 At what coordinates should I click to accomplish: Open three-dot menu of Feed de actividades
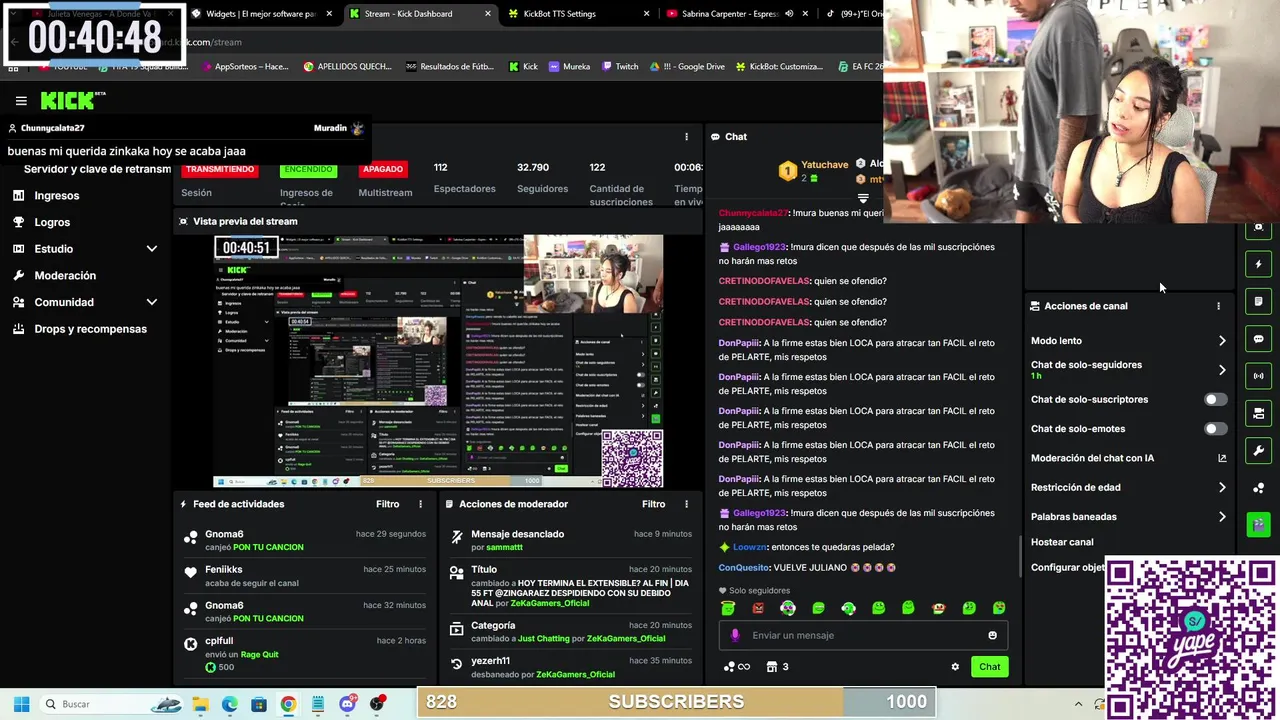(x=420, y=504)
